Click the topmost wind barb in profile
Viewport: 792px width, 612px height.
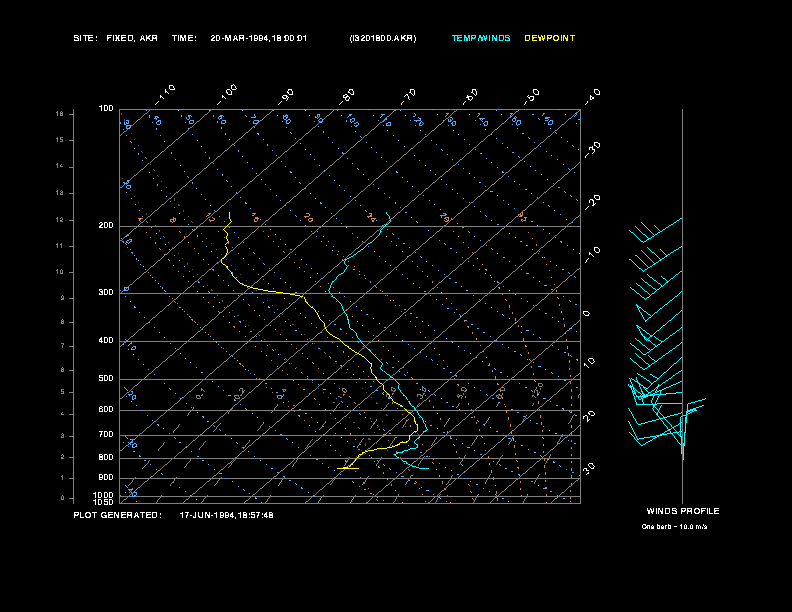tap(656, 230)
